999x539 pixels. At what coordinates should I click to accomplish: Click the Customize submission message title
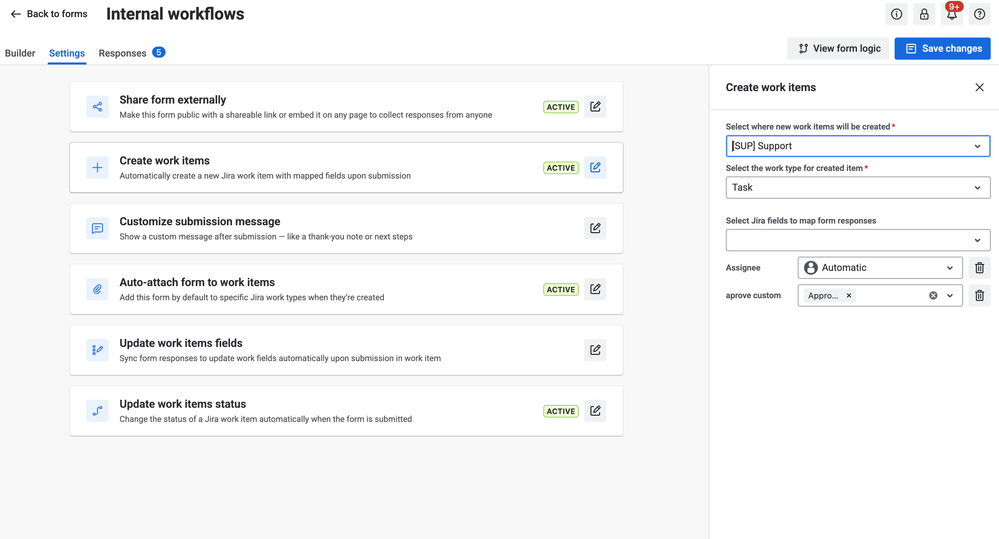pos(200,222)
